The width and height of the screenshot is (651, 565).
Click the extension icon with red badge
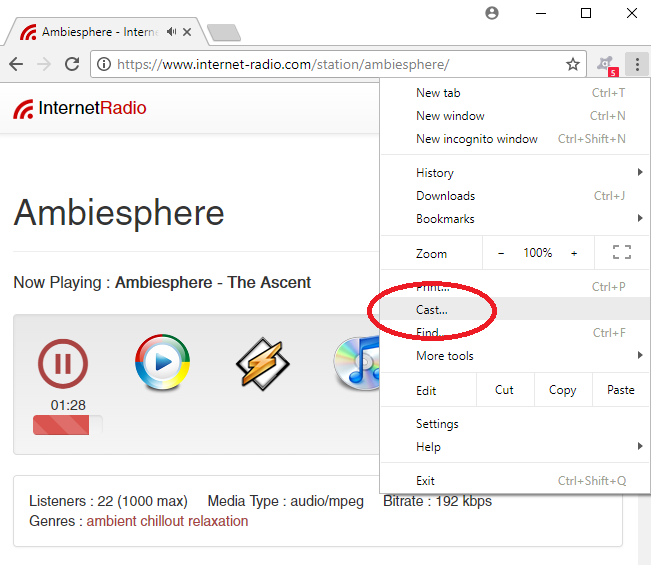(x=605, y=64)
